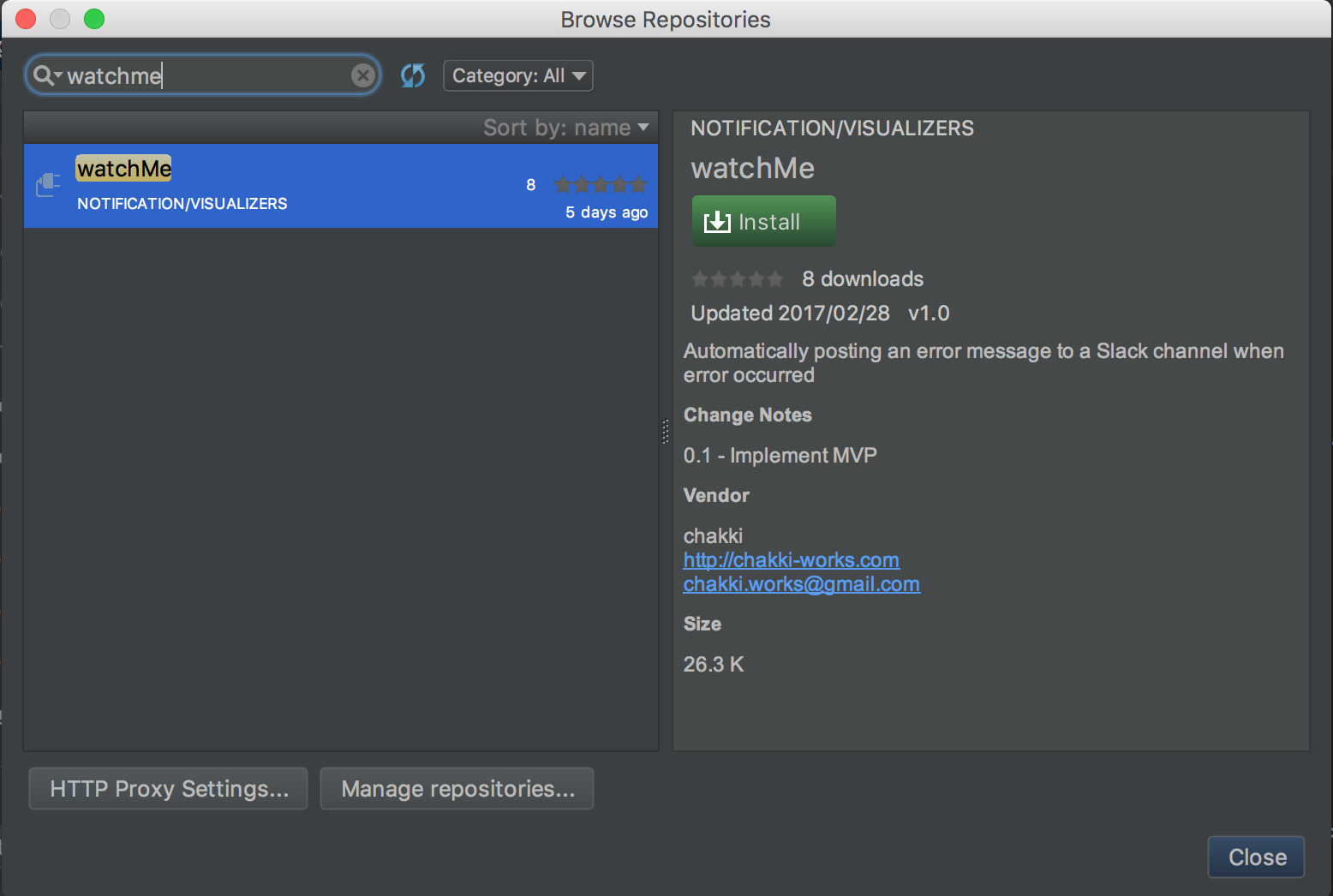Click the Change Notes heading
Screen dimensions: 1333x896
(x=748, y=415)
